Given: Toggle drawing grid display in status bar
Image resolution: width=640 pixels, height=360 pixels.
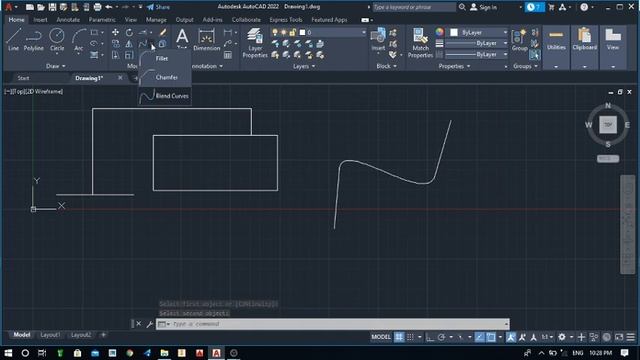Looking at the screenshot, I should point(399,337).
